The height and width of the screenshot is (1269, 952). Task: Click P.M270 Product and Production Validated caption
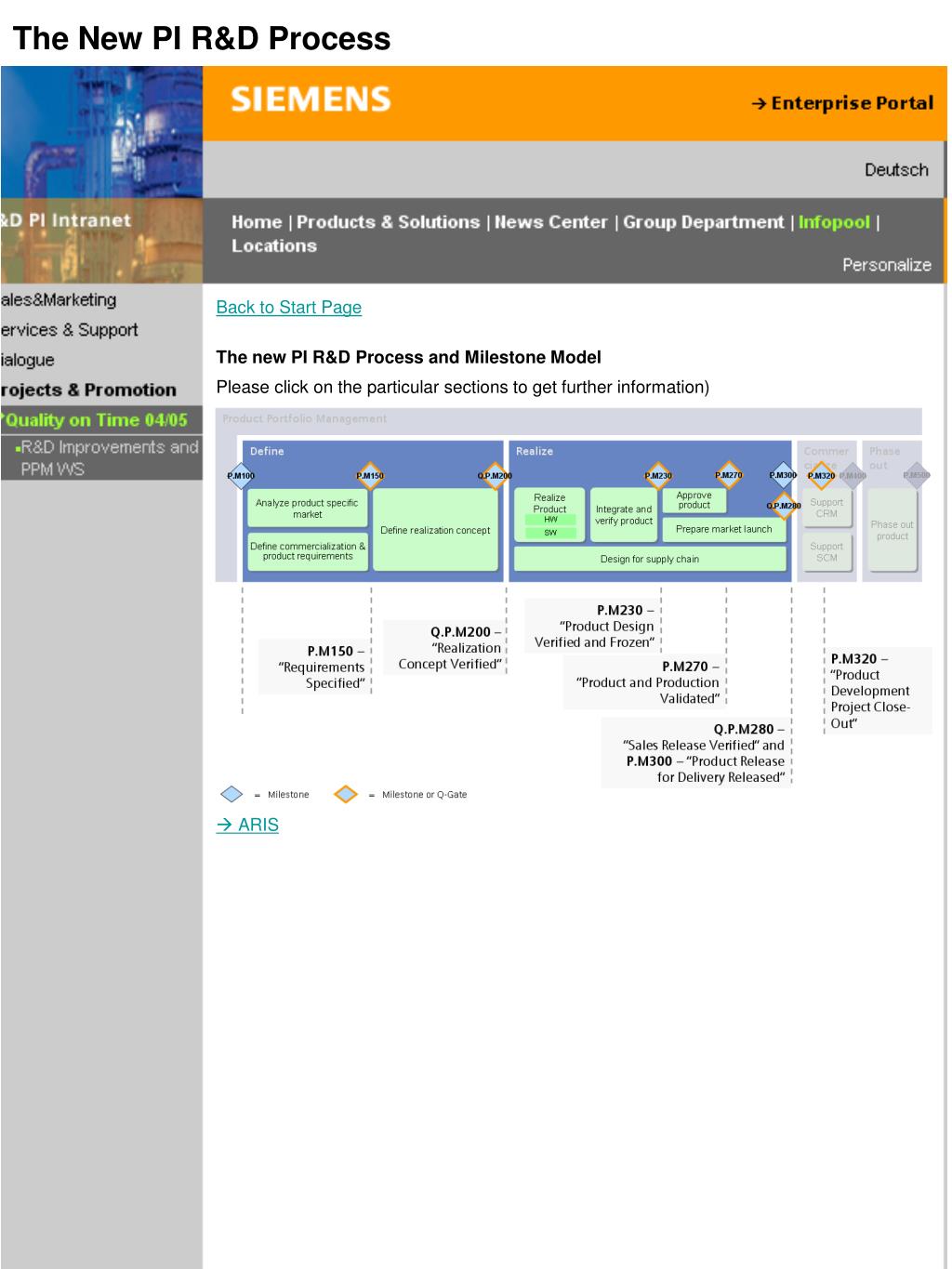click(644, 682)
